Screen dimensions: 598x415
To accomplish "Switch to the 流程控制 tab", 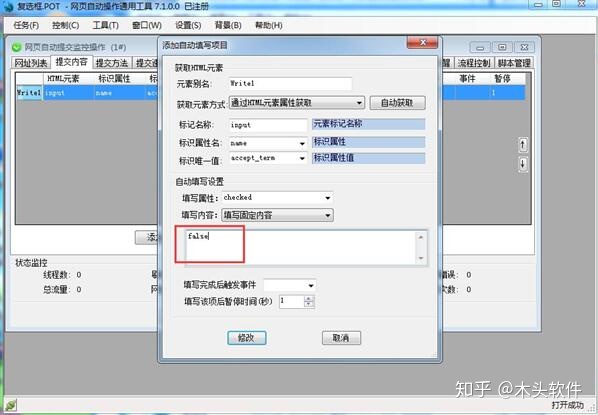I will tap(474, 63).
